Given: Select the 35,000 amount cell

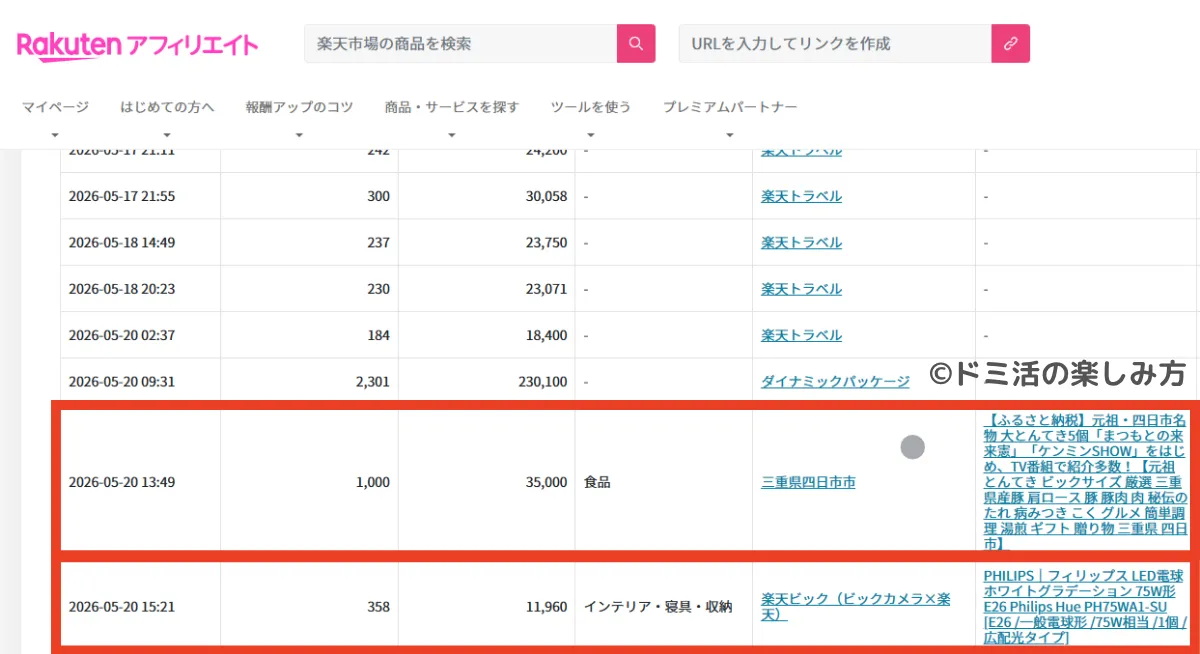Looking at the screenshot, I should pyautogui.click(x=487, y=482).
